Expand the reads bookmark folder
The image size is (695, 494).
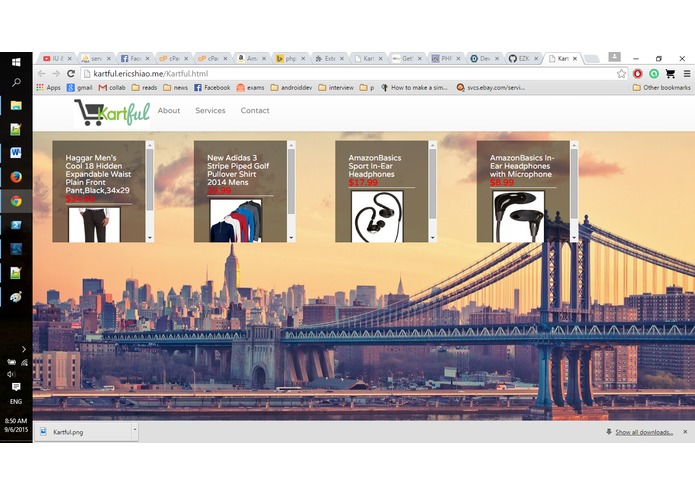pos(144,88)
